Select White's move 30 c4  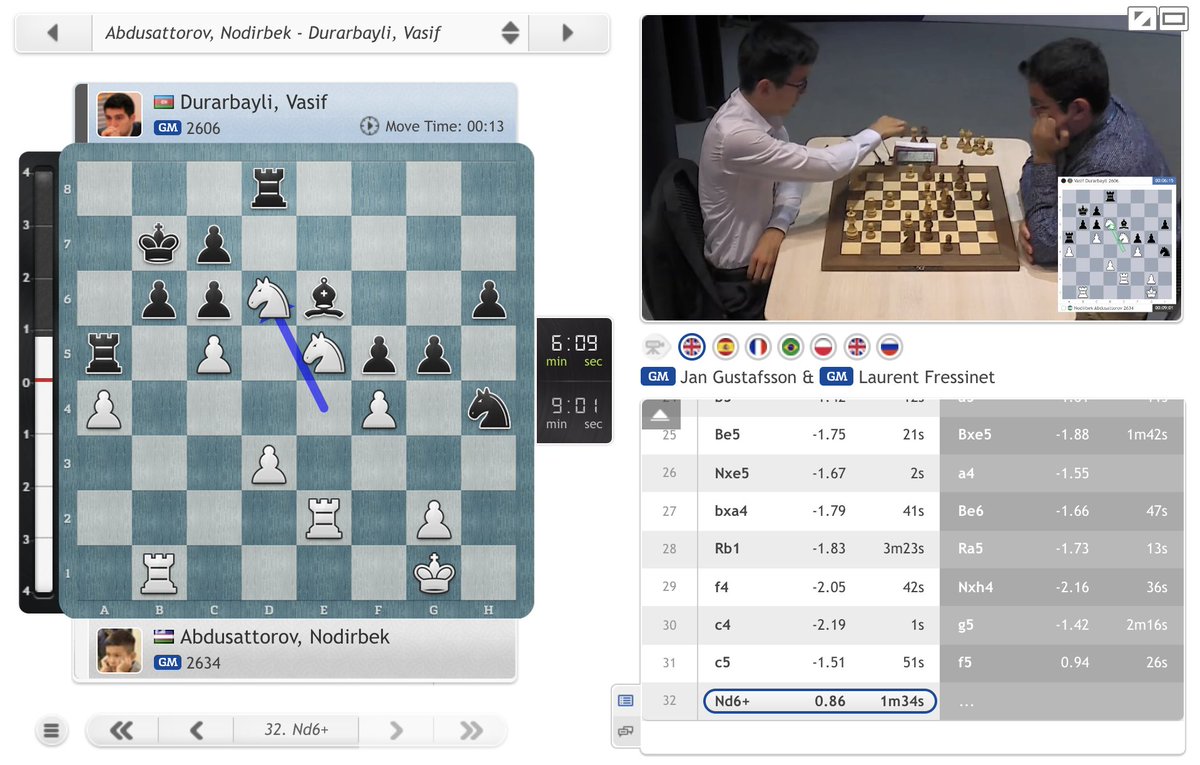coord(820,625)
